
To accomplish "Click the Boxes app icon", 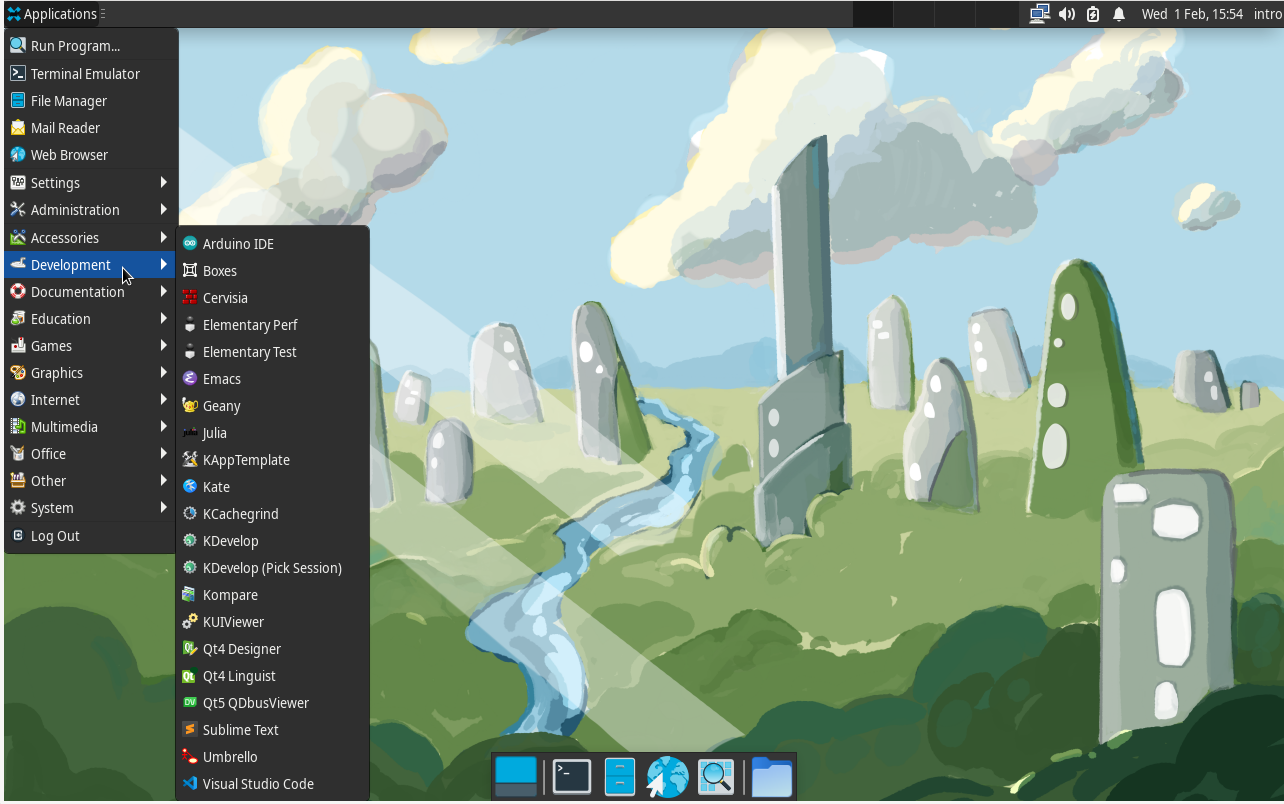I will click(189, 271).
